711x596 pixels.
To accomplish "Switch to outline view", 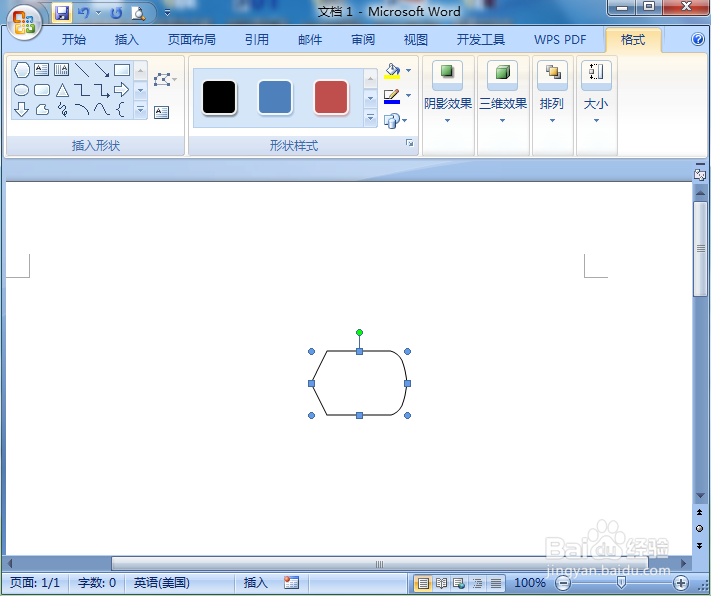I will 477,583.
